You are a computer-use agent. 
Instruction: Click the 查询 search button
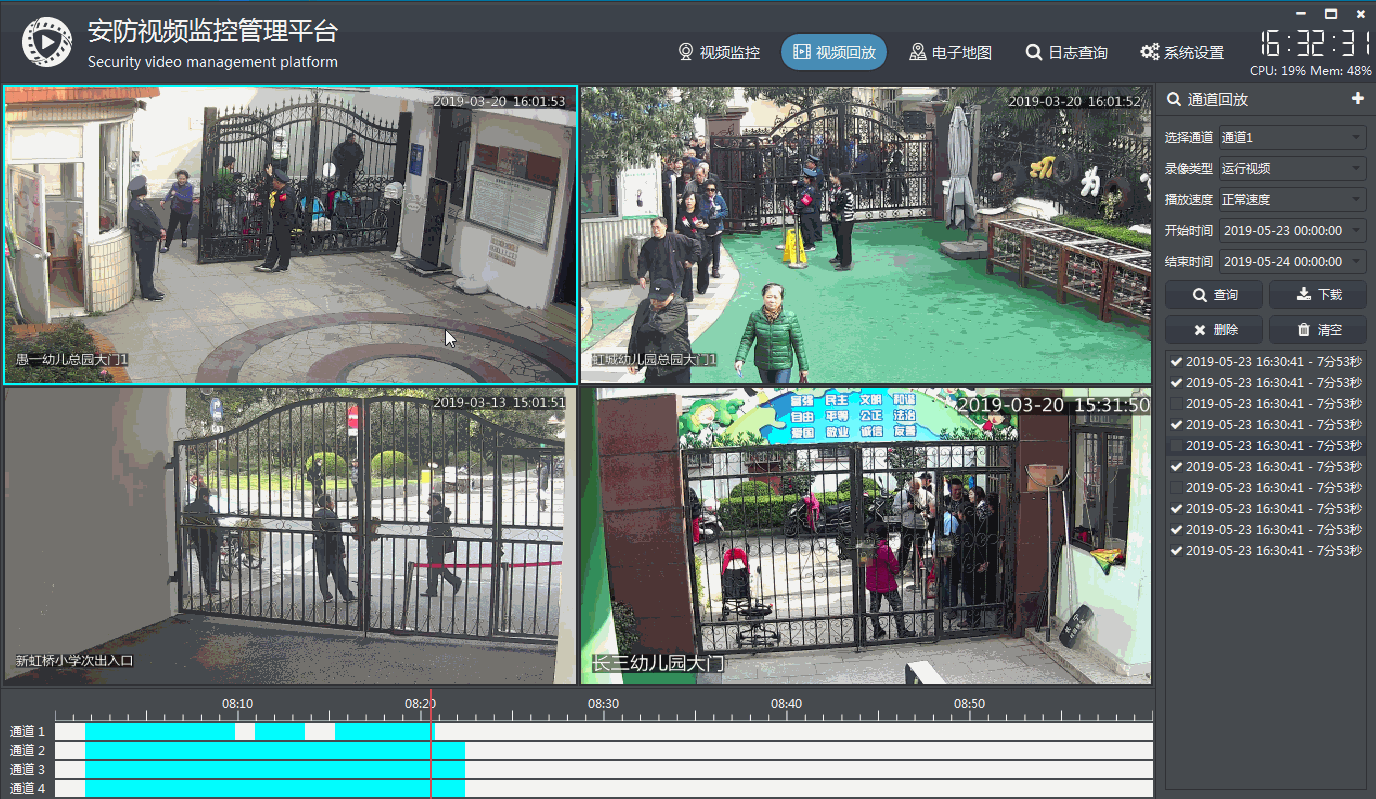click(x=1214, y=295)
